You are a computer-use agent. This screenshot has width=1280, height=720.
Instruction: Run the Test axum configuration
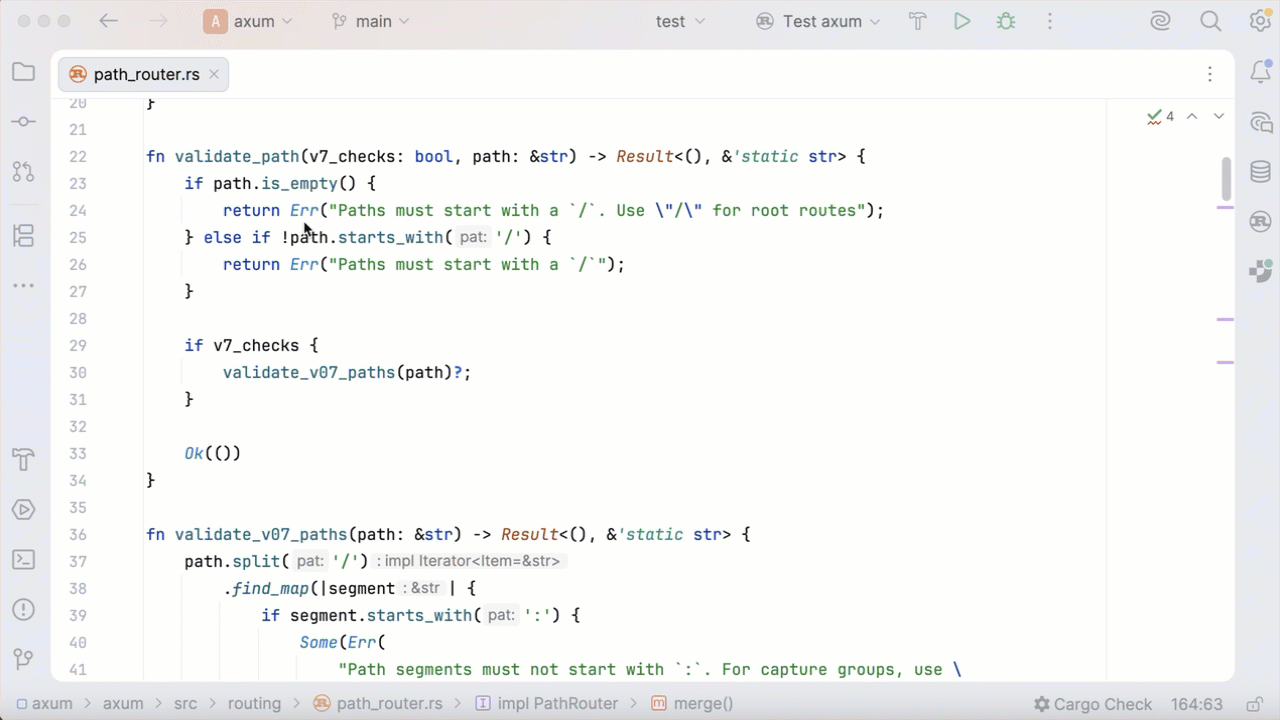tap(962, 22)
